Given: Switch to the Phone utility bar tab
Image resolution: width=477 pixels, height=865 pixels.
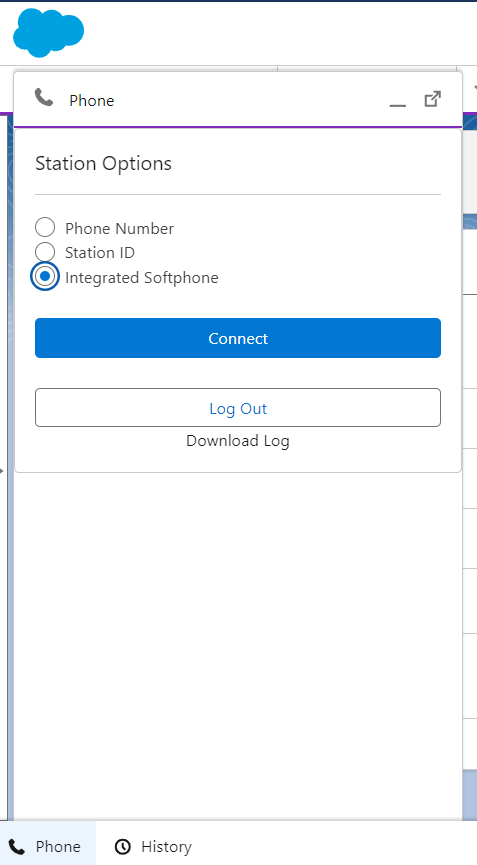Looking at the screenshot, I should [x=48, y=846].
